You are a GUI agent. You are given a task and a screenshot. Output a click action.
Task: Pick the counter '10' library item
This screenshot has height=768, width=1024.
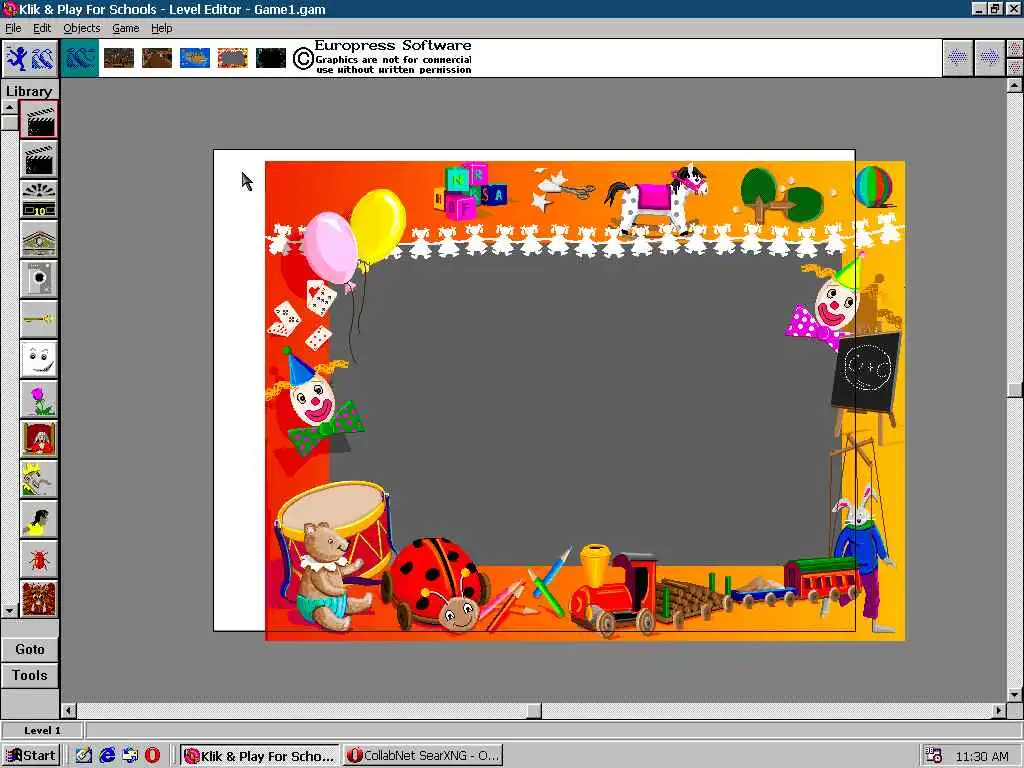[39, 200]
